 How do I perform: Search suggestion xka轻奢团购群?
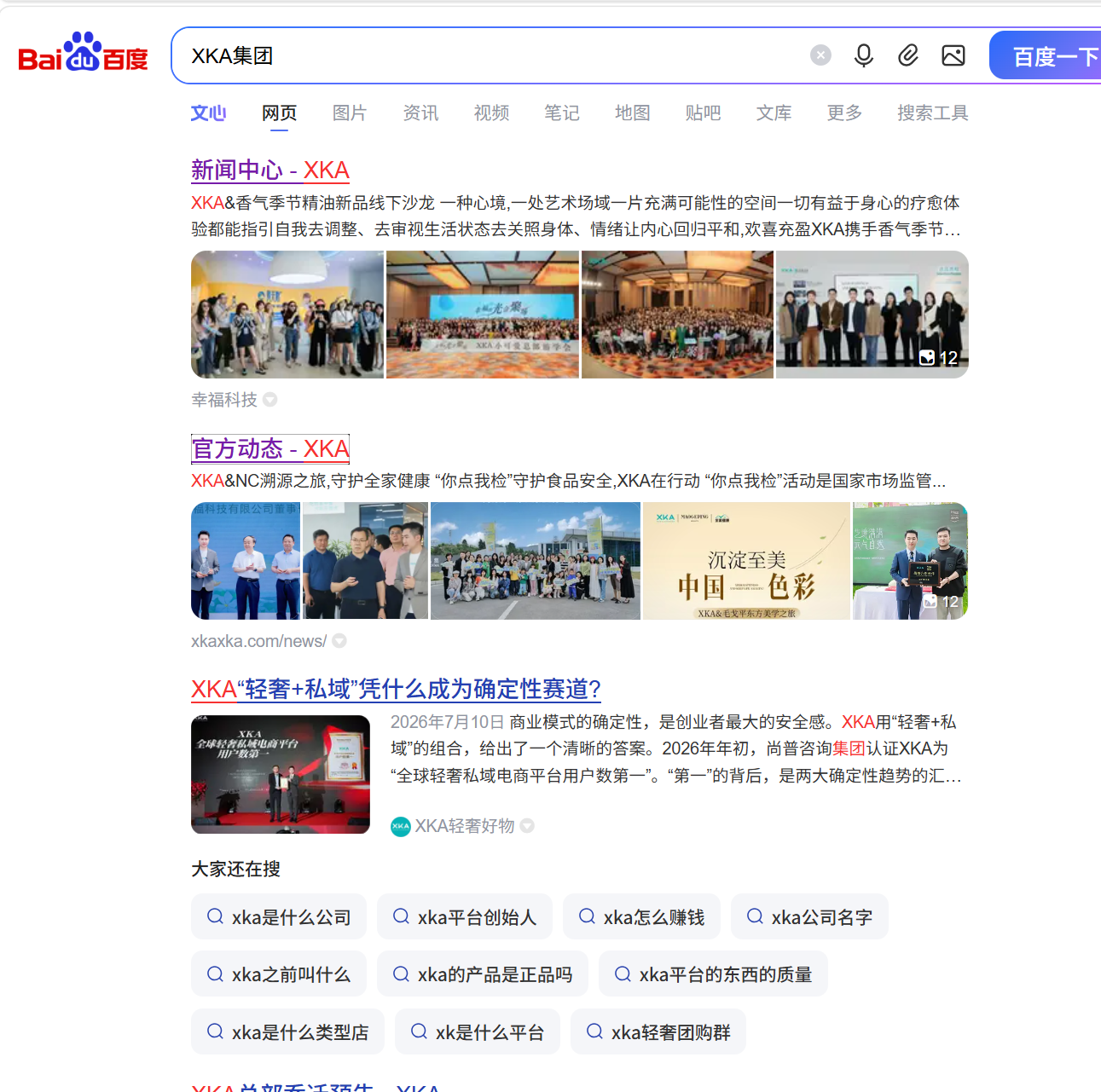658,1032
